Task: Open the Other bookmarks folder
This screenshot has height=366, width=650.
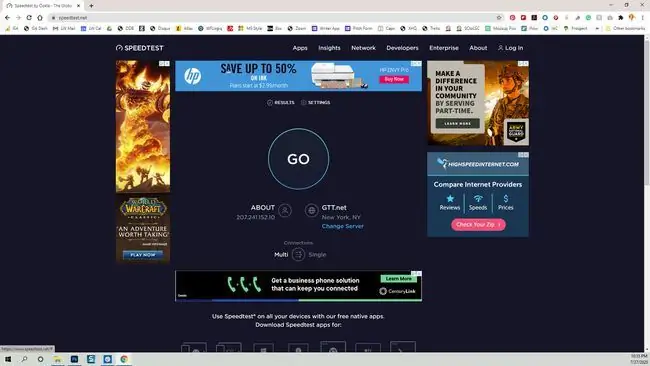Action: 625,28
